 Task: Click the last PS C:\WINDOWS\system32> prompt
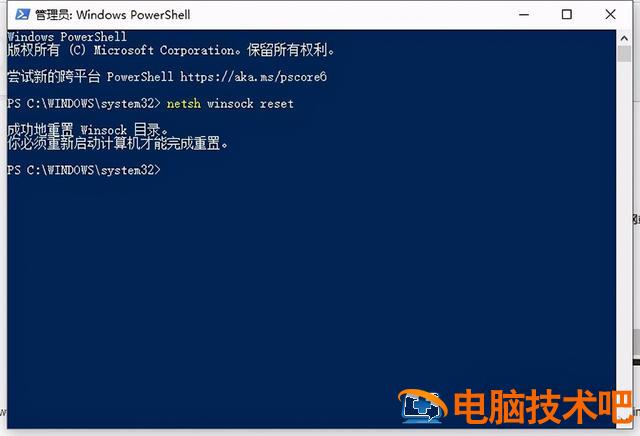pos(84,170)
